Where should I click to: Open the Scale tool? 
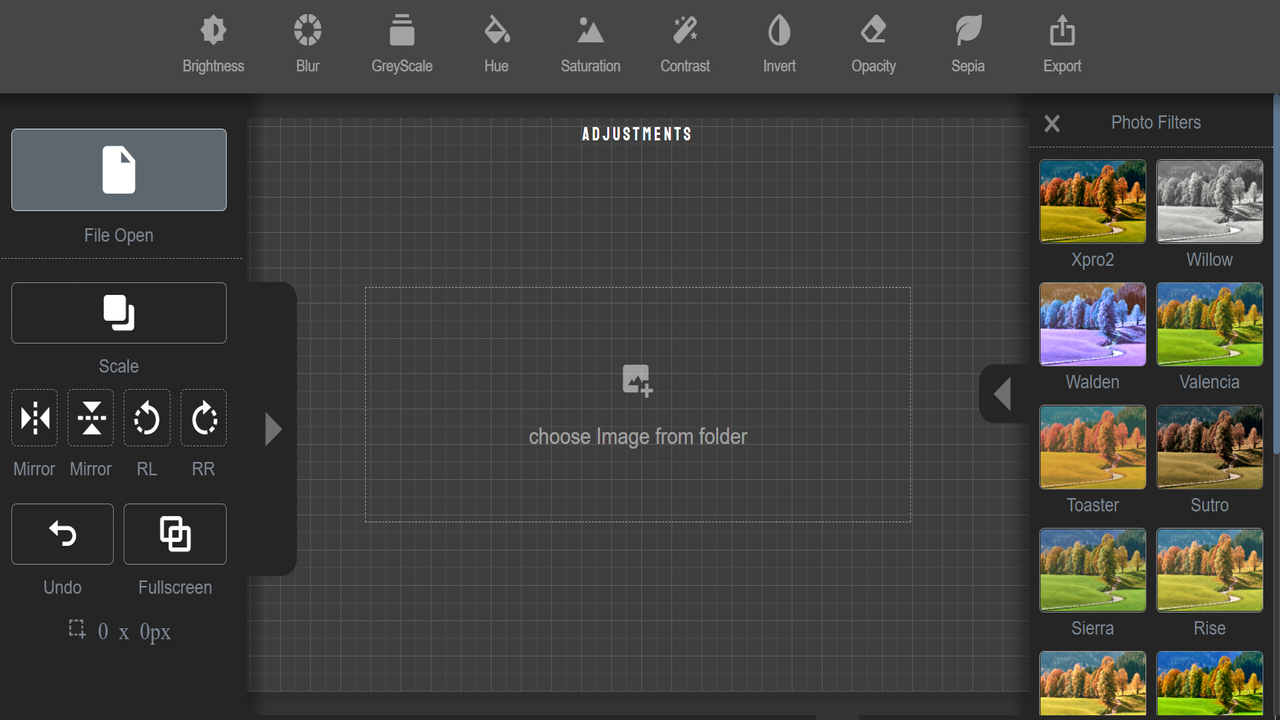118,313
